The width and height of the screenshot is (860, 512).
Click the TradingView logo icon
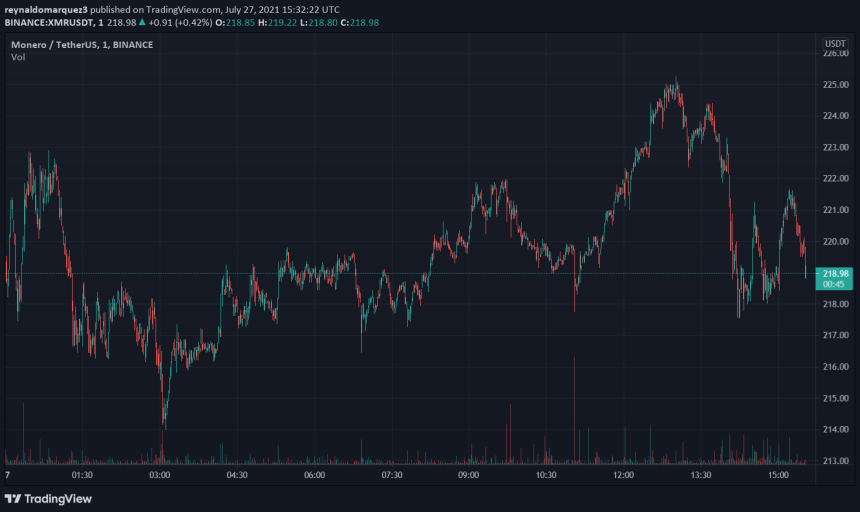(13, 498)
